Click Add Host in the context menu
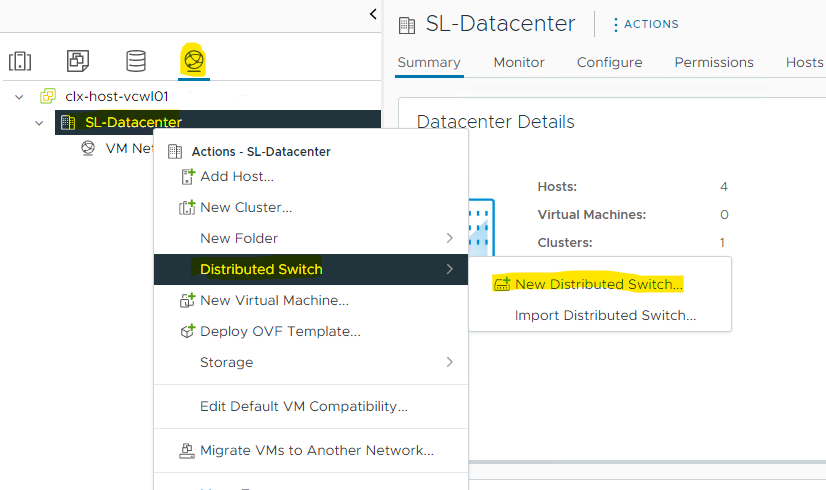The width and height of the screenshot is (826, 490). [x=236, y=176]
